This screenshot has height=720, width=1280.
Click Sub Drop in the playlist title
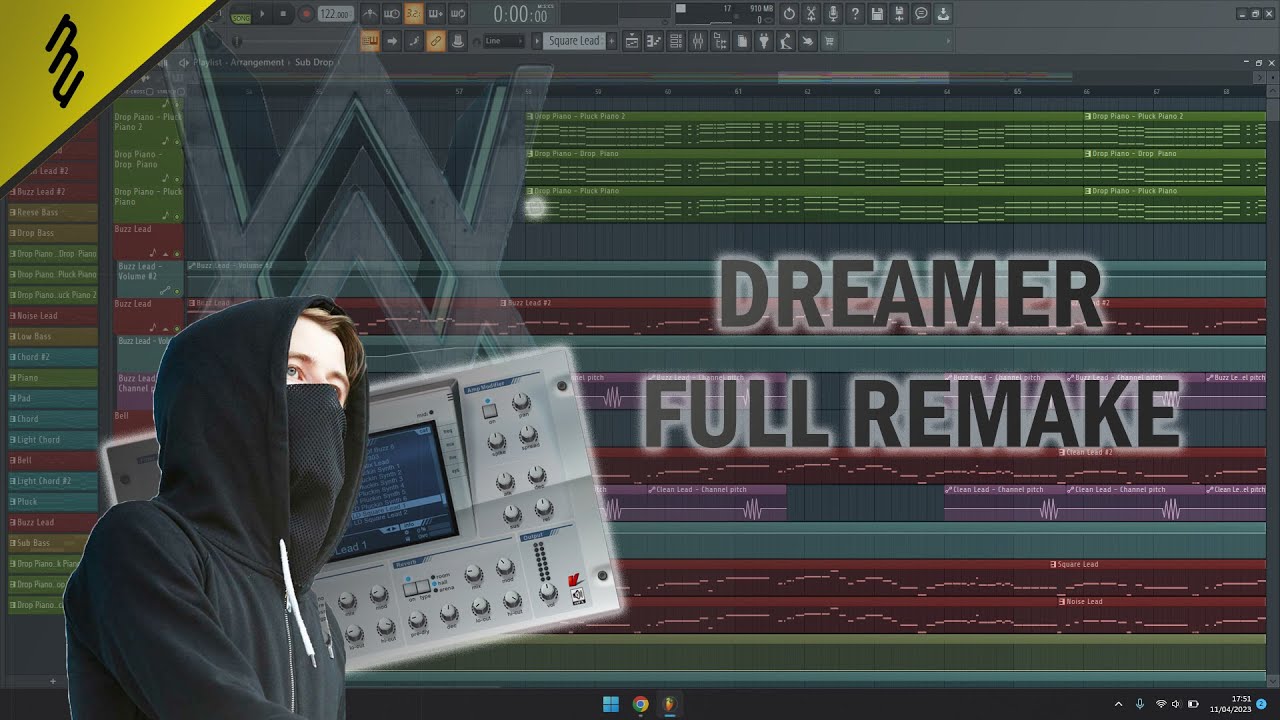pos(314,62)
